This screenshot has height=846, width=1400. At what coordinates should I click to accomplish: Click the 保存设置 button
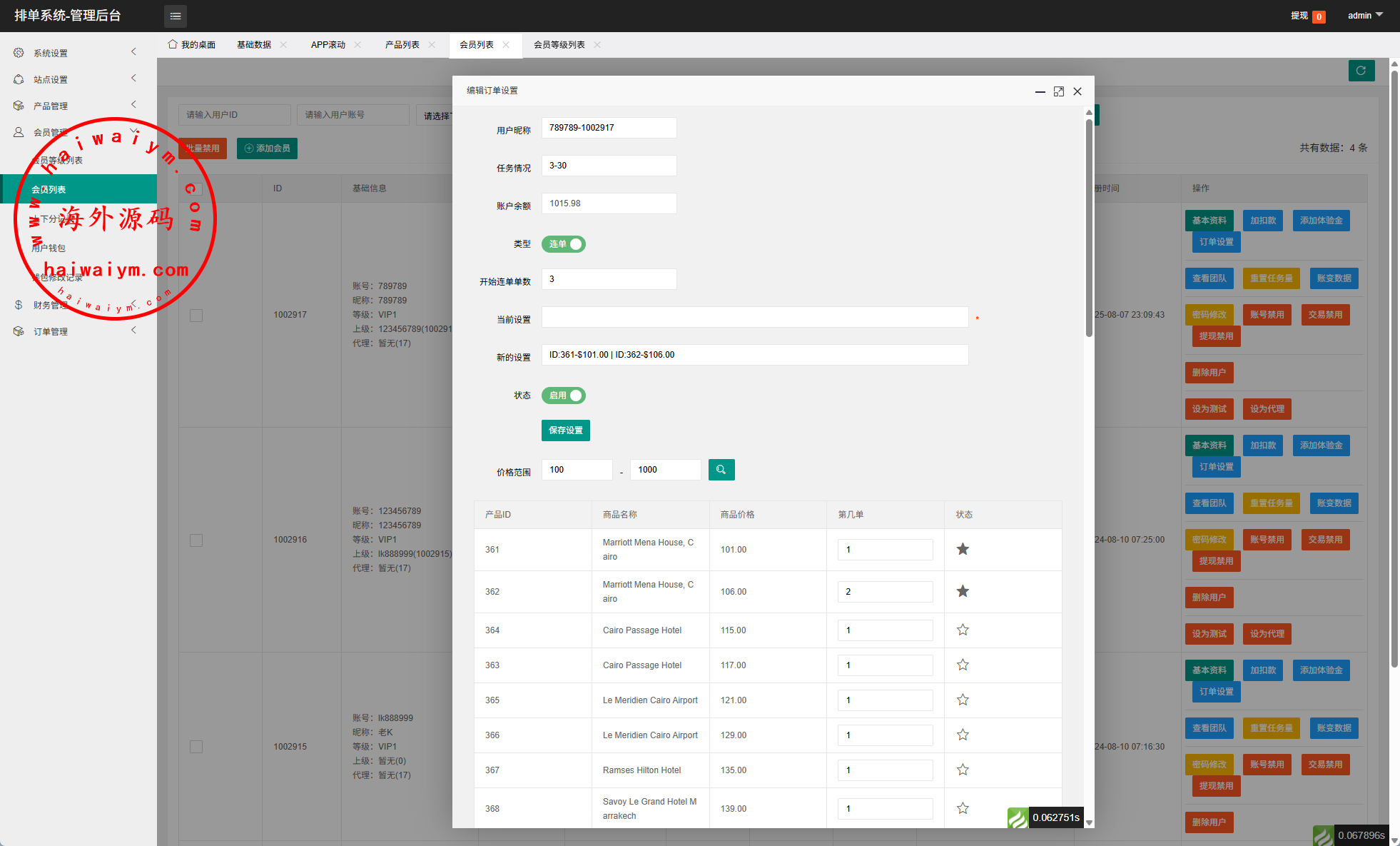565,430
